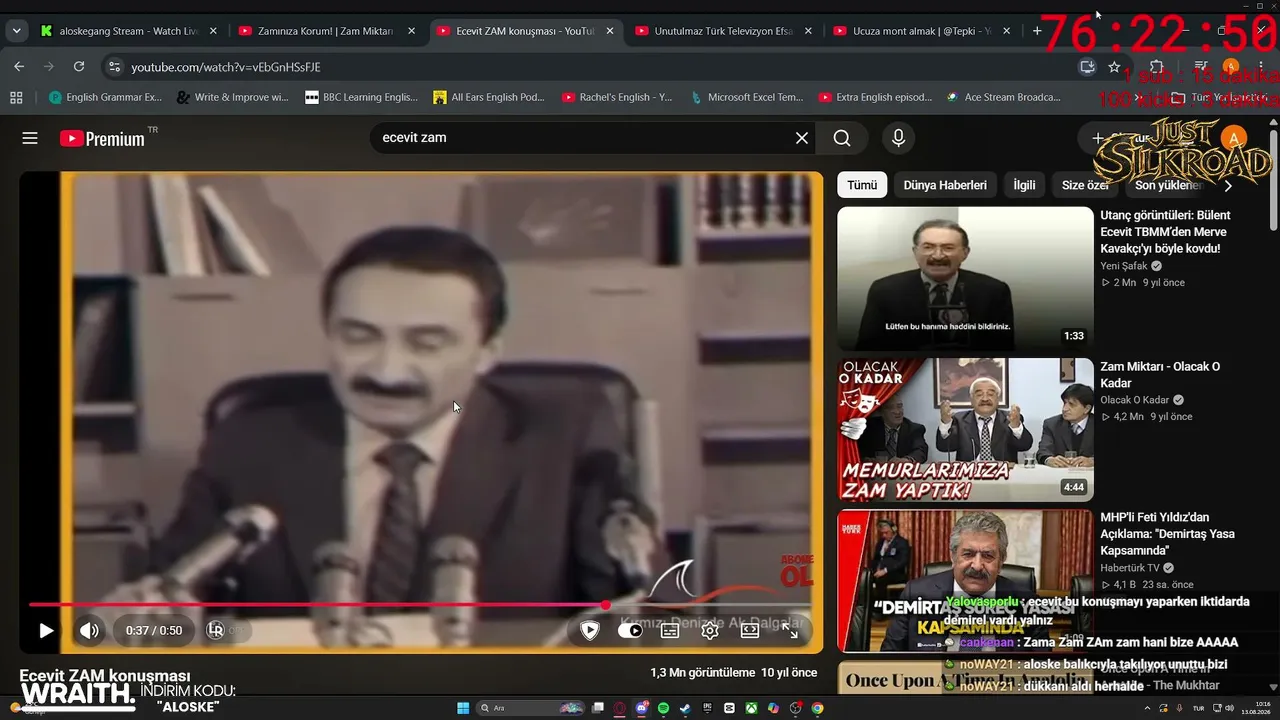Open the 'Ace Stream Broadca...' bookmark
This screenshot has width=1280, height=720.
(1003, 97)
